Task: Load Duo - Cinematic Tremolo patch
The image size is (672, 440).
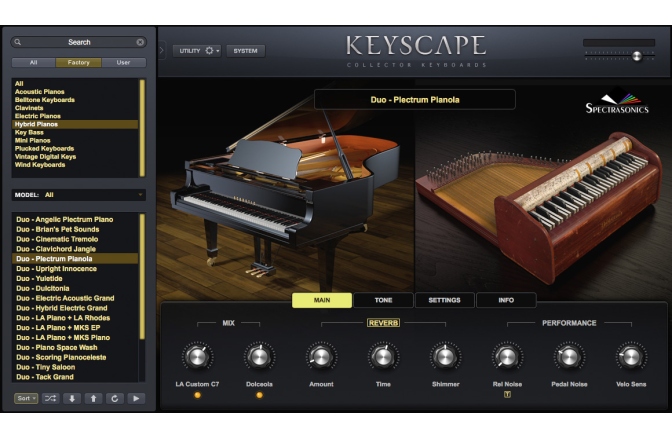Action: (75, 239)
